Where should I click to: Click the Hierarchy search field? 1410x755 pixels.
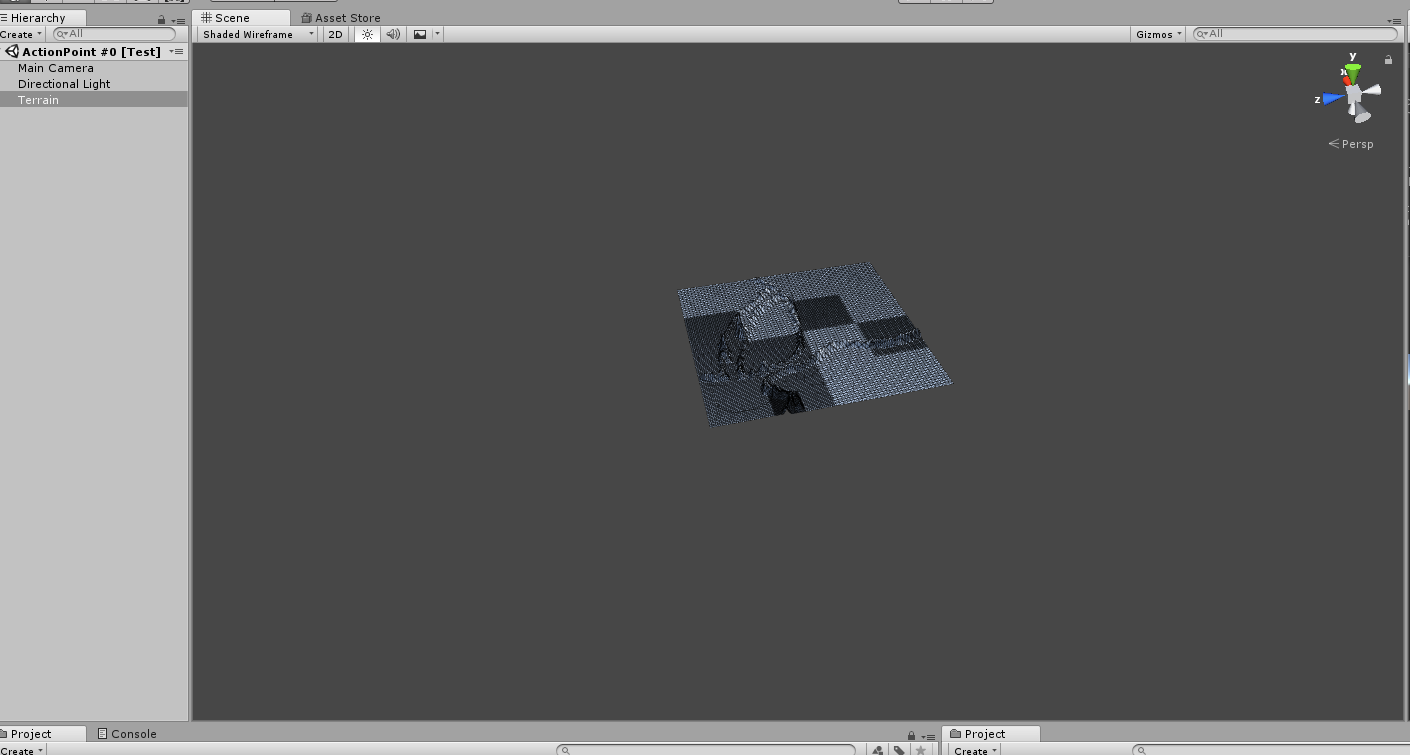pos(113,34)
